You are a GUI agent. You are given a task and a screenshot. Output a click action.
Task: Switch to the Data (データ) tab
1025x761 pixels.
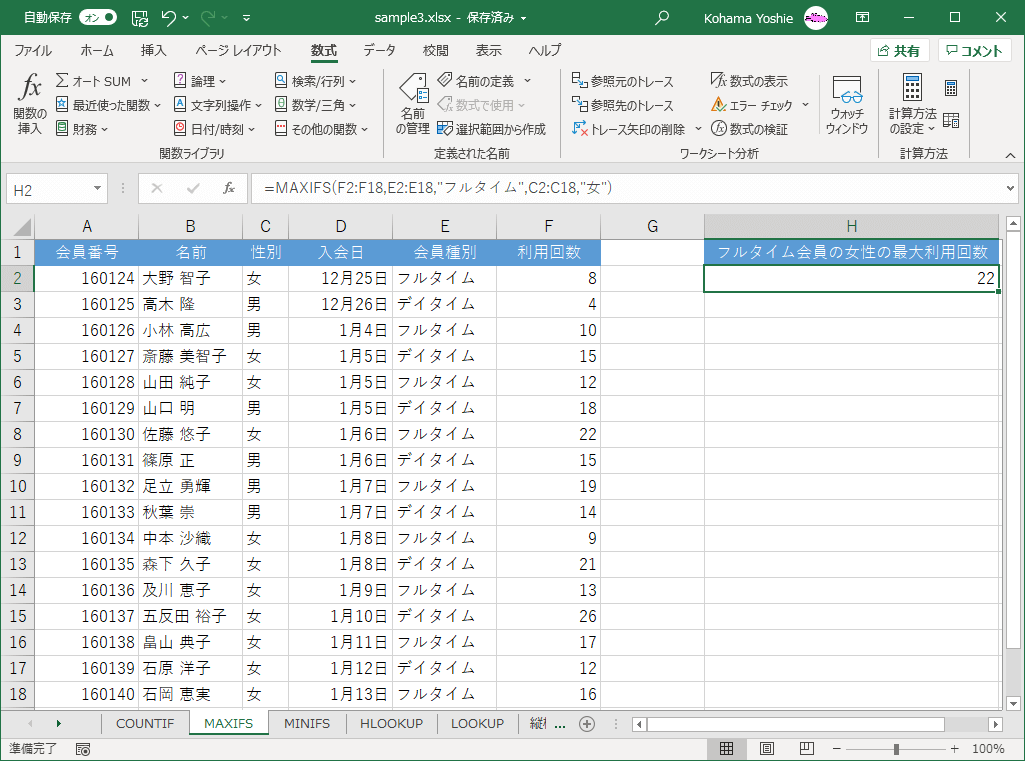click(x=379, y=50)
